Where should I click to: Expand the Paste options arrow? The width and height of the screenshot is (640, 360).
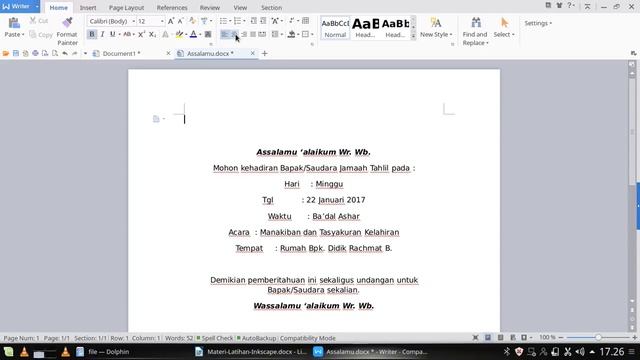(x=23, y=35)
